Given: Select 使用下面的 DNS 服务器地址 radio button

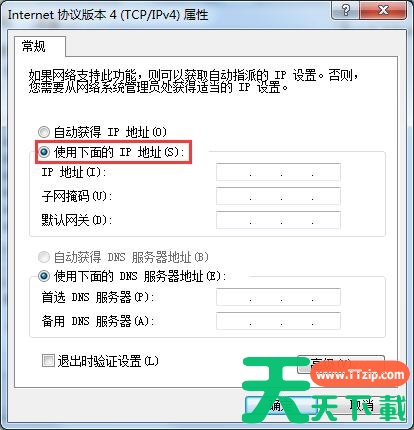Looking at the screenshot, I should coord(44,276).
